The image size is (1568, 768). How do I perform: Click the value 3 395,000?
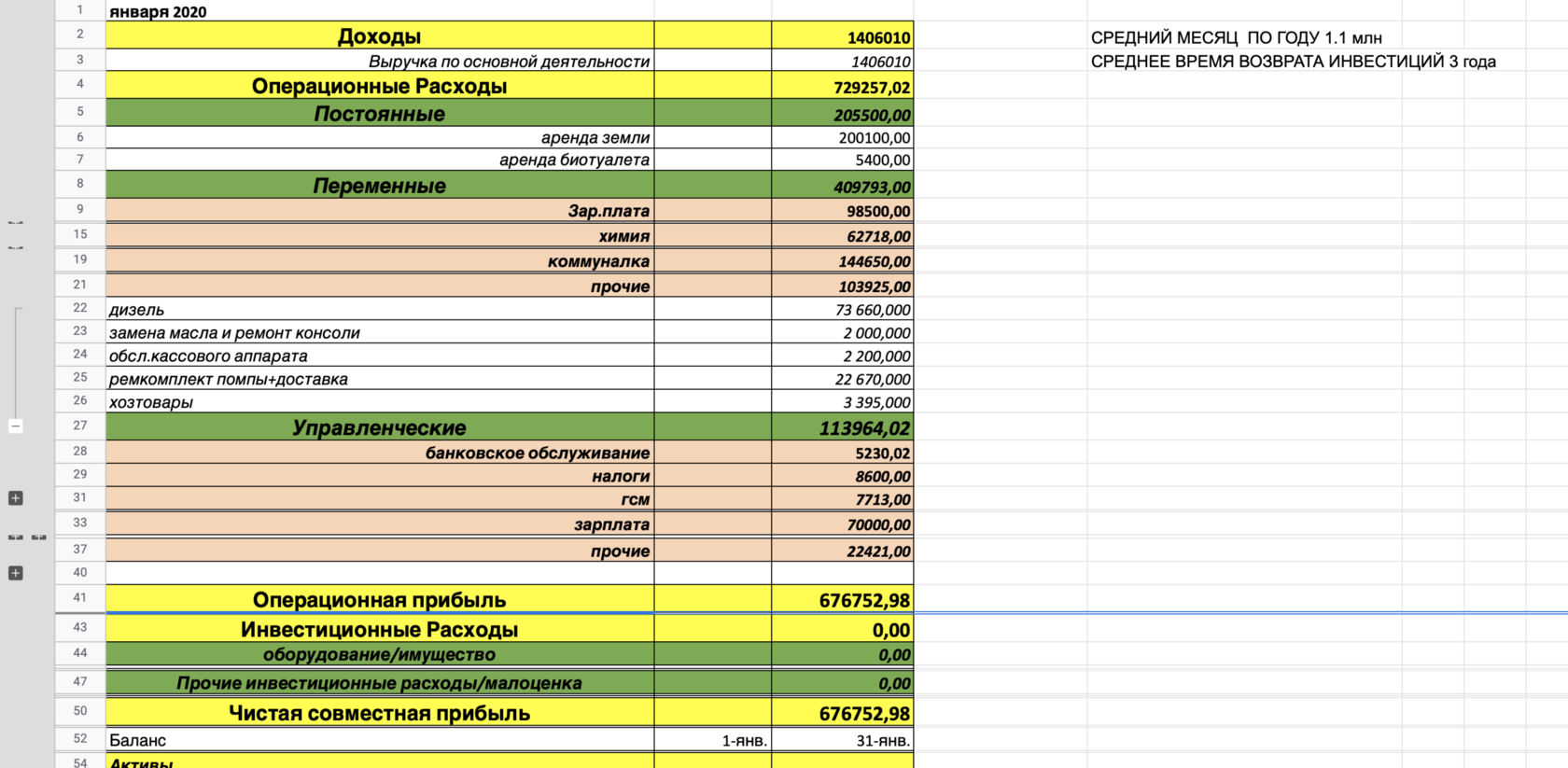[843, 402]
